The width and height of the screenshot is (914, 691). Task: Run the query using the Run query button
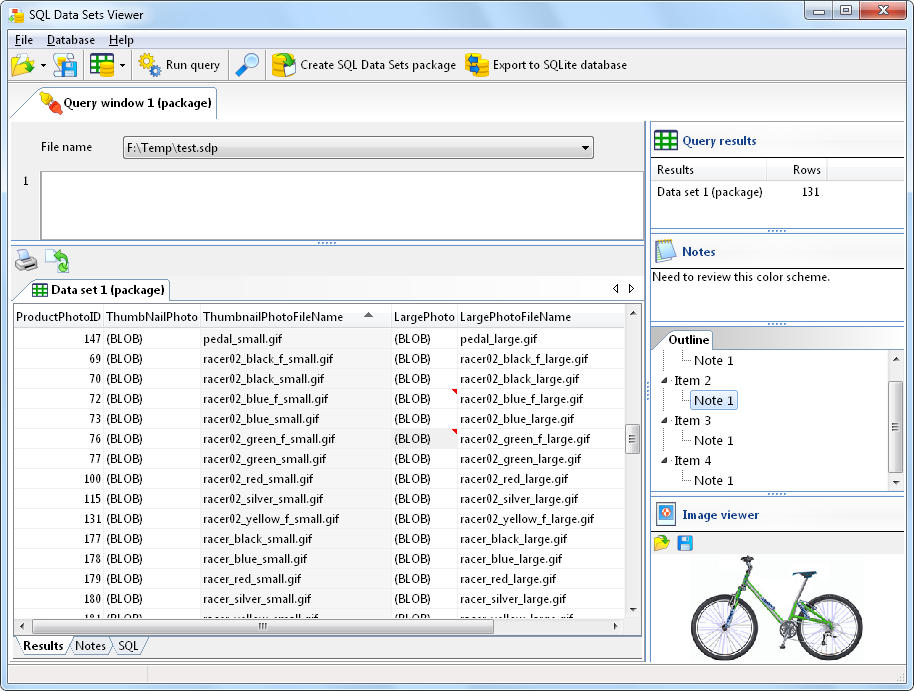[x=180, y=64]
